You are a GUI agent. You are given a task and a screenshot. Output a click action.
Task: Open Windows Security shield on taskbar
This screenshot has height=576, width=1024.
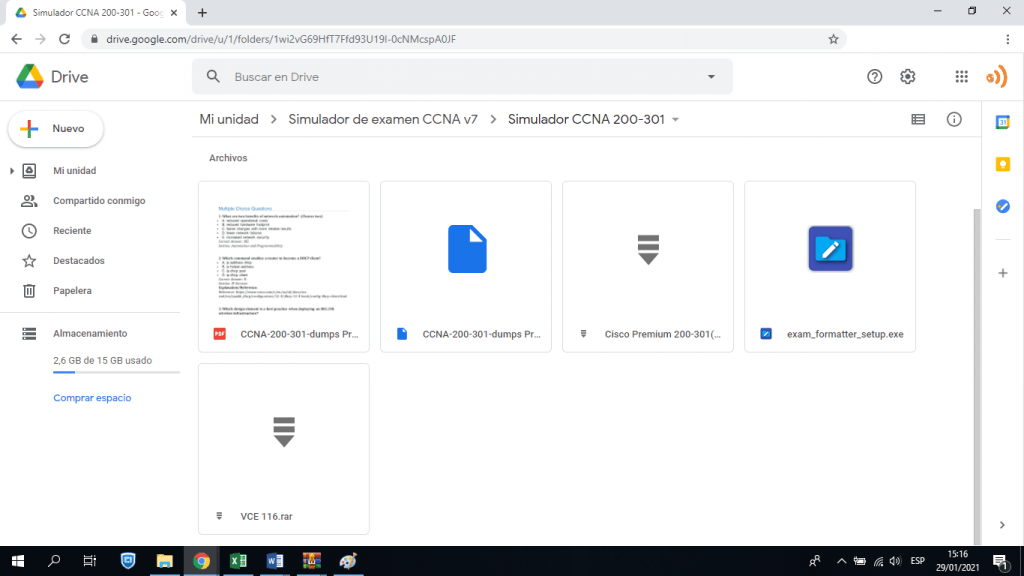[128, 561]
